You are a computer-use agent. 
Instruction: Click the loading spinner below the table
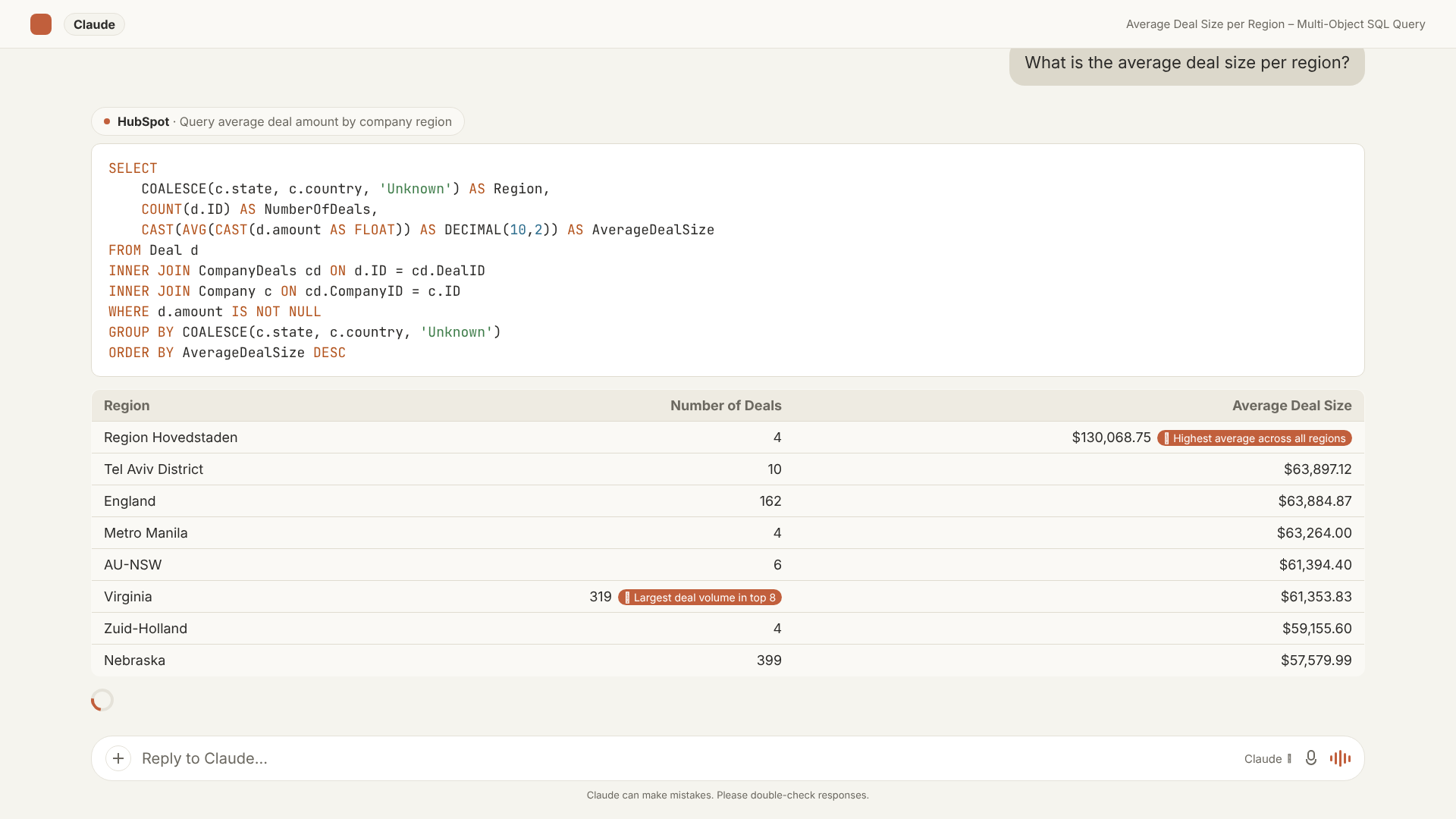tap(102, 700)
